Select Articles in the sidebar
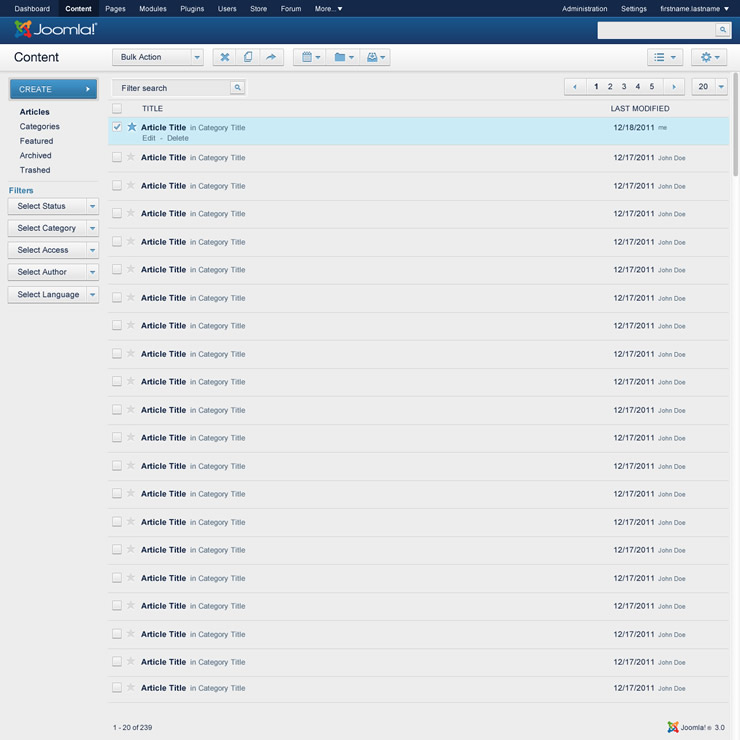The width and height of the screenshot is (740, 740). pyautogui.click(x=34, y=112)
